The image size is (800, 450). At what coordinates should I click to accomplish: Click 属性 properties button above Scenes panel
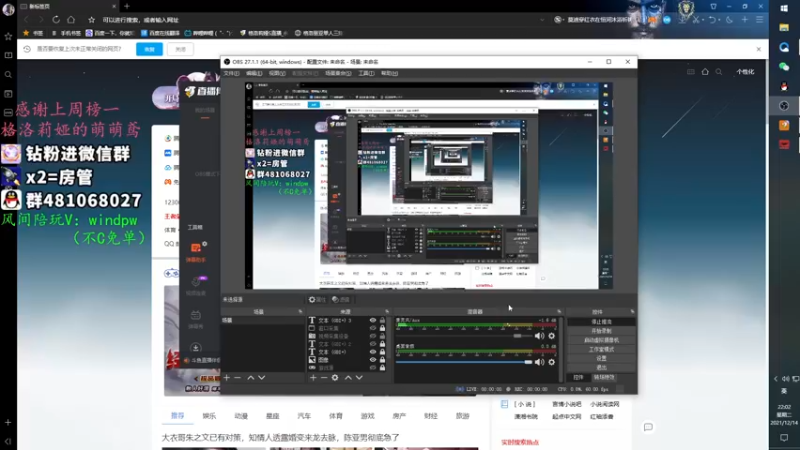point(317,299)
